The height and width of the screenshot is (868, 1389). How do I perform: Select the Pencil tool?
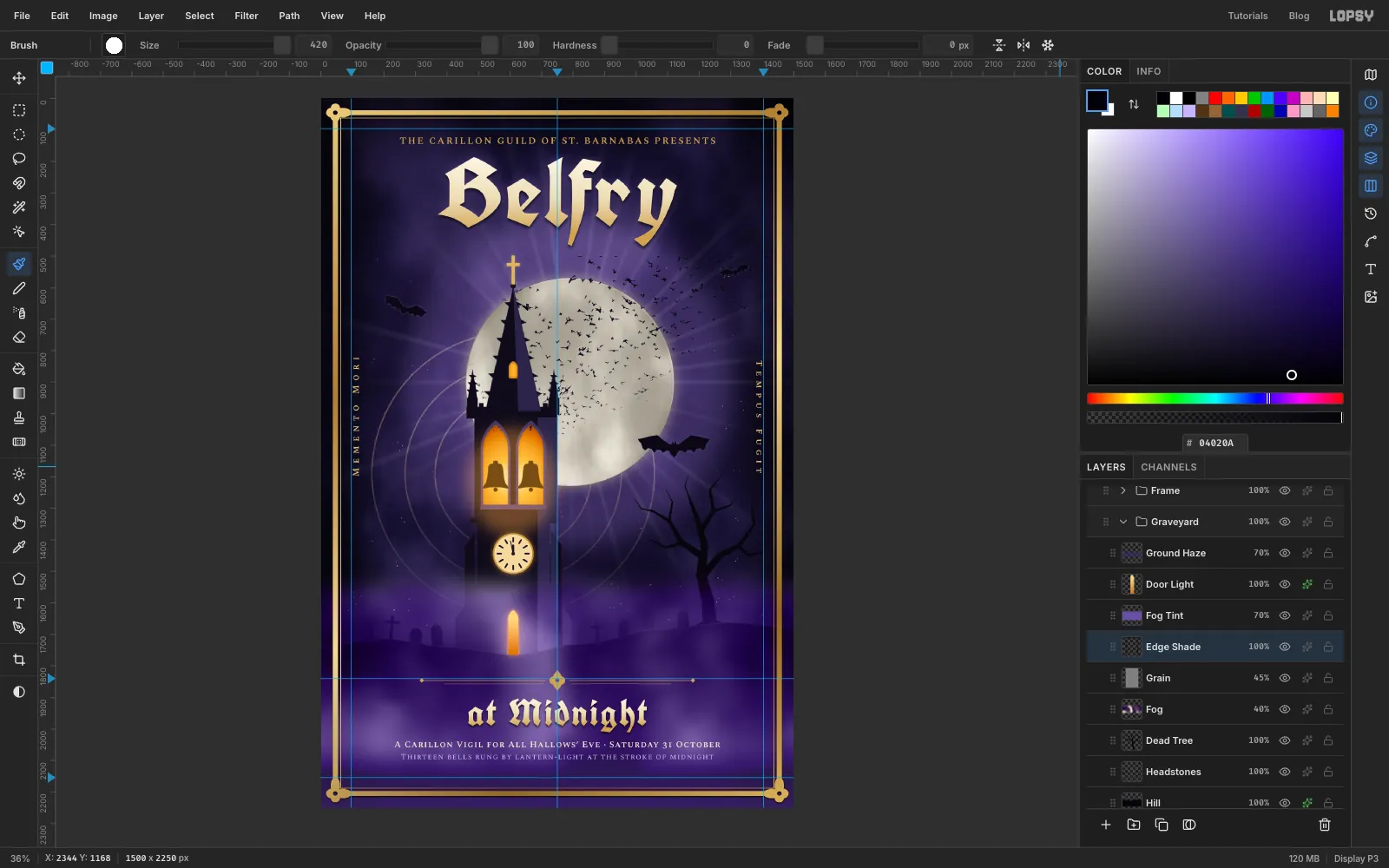point(19,288)
